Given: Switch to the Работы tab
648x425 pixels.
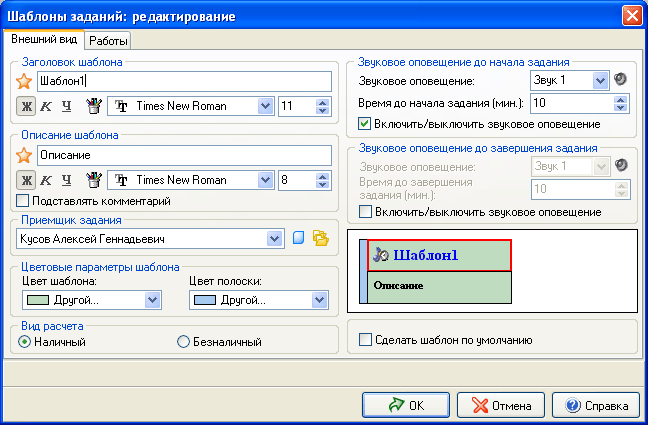Looking at the screenshot, I should click(x=108, y=40).
